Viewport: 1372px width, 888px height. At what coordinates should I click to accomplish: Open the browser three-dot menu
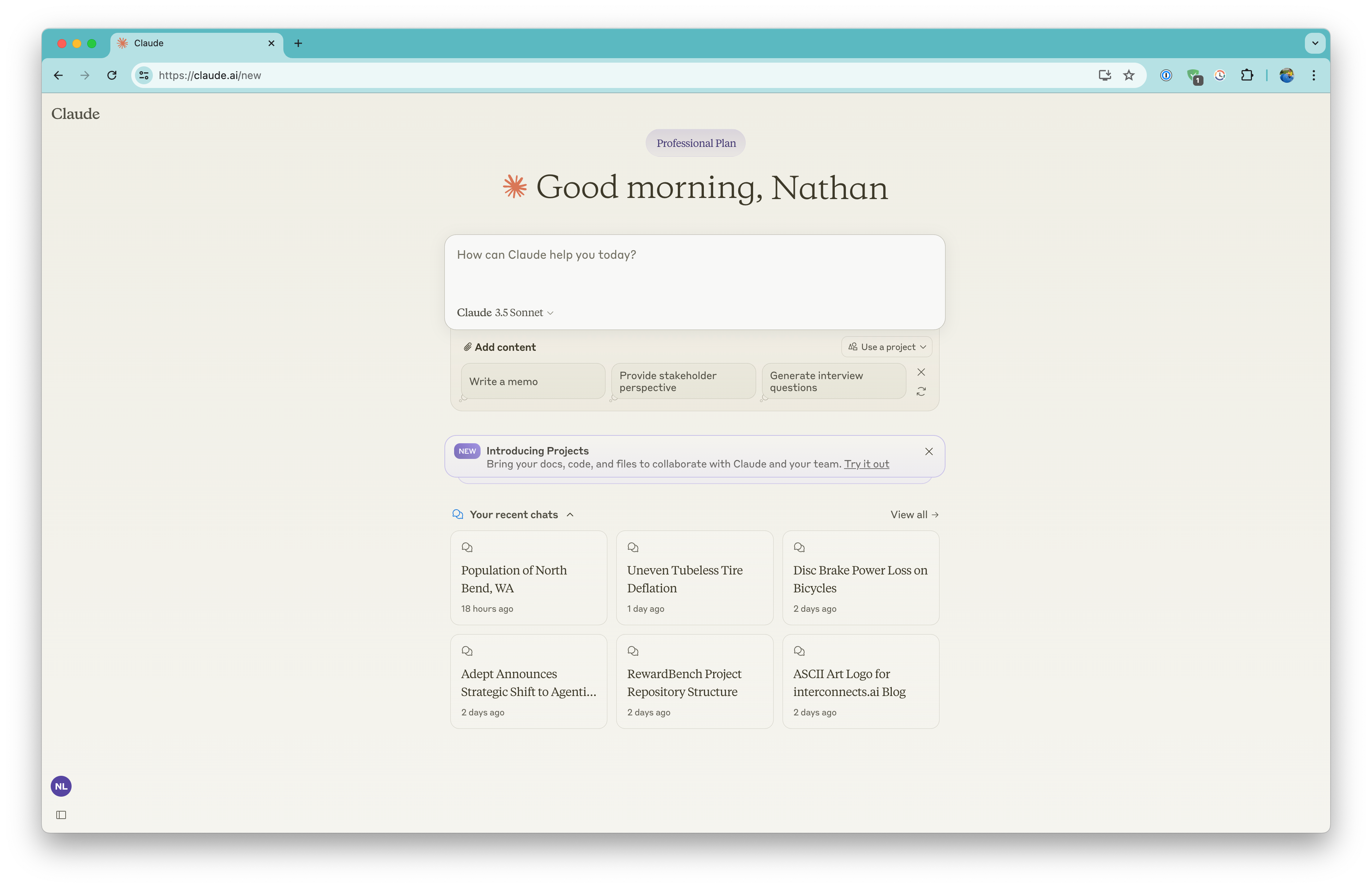pos(1313,75)
